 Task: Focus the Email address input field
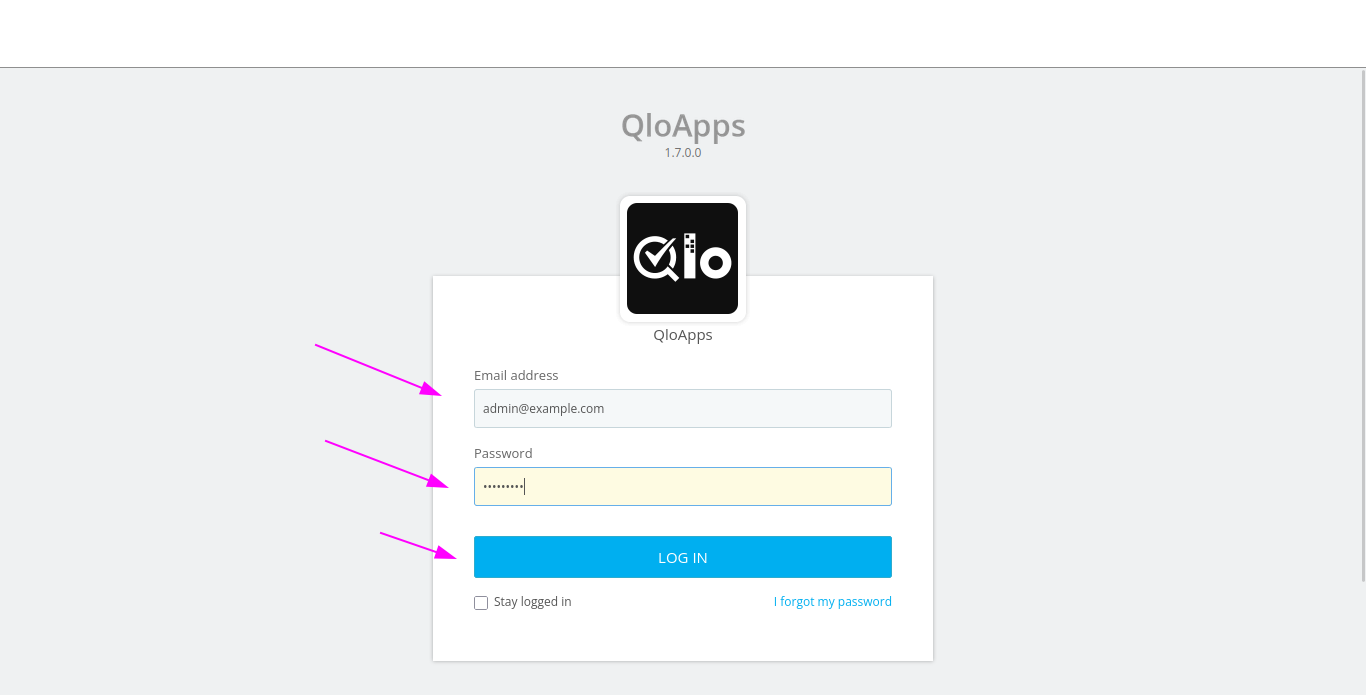click(683, 408)
